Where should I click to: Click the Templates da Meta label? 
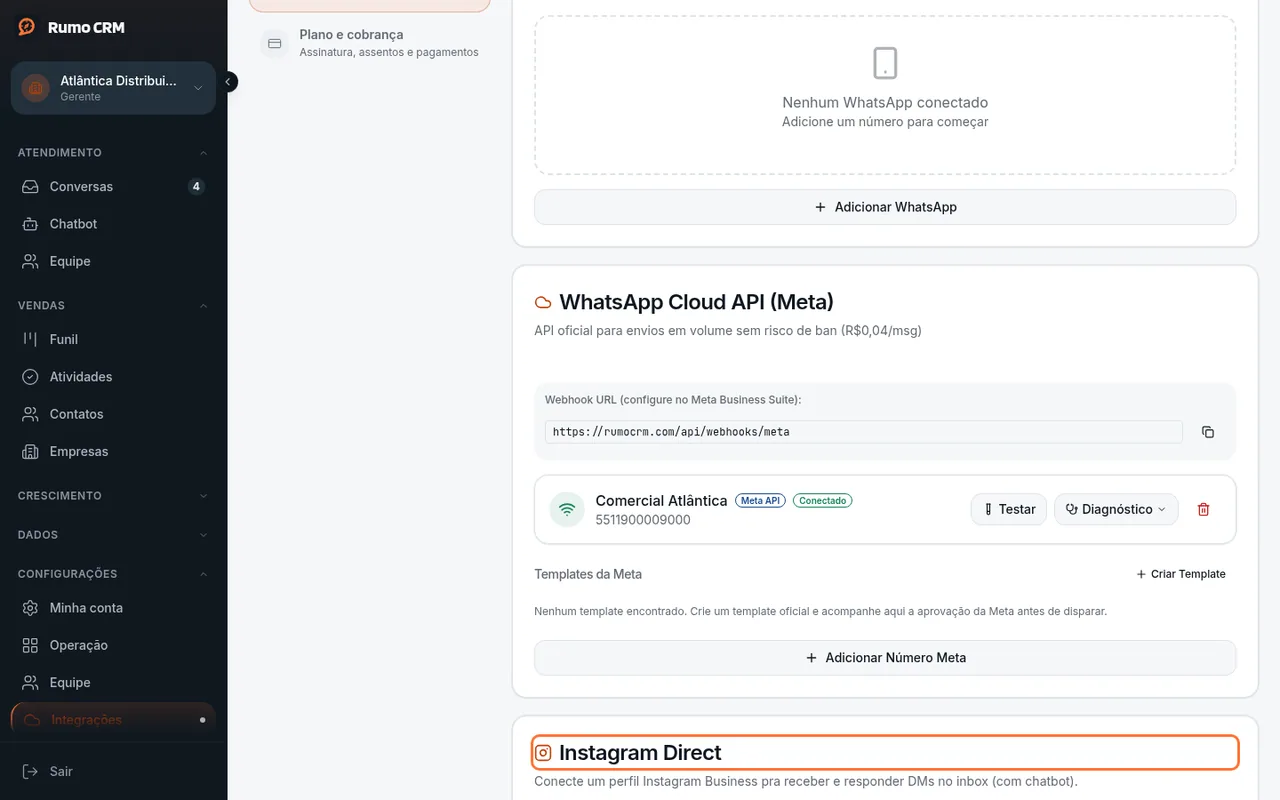pos(588,574)
